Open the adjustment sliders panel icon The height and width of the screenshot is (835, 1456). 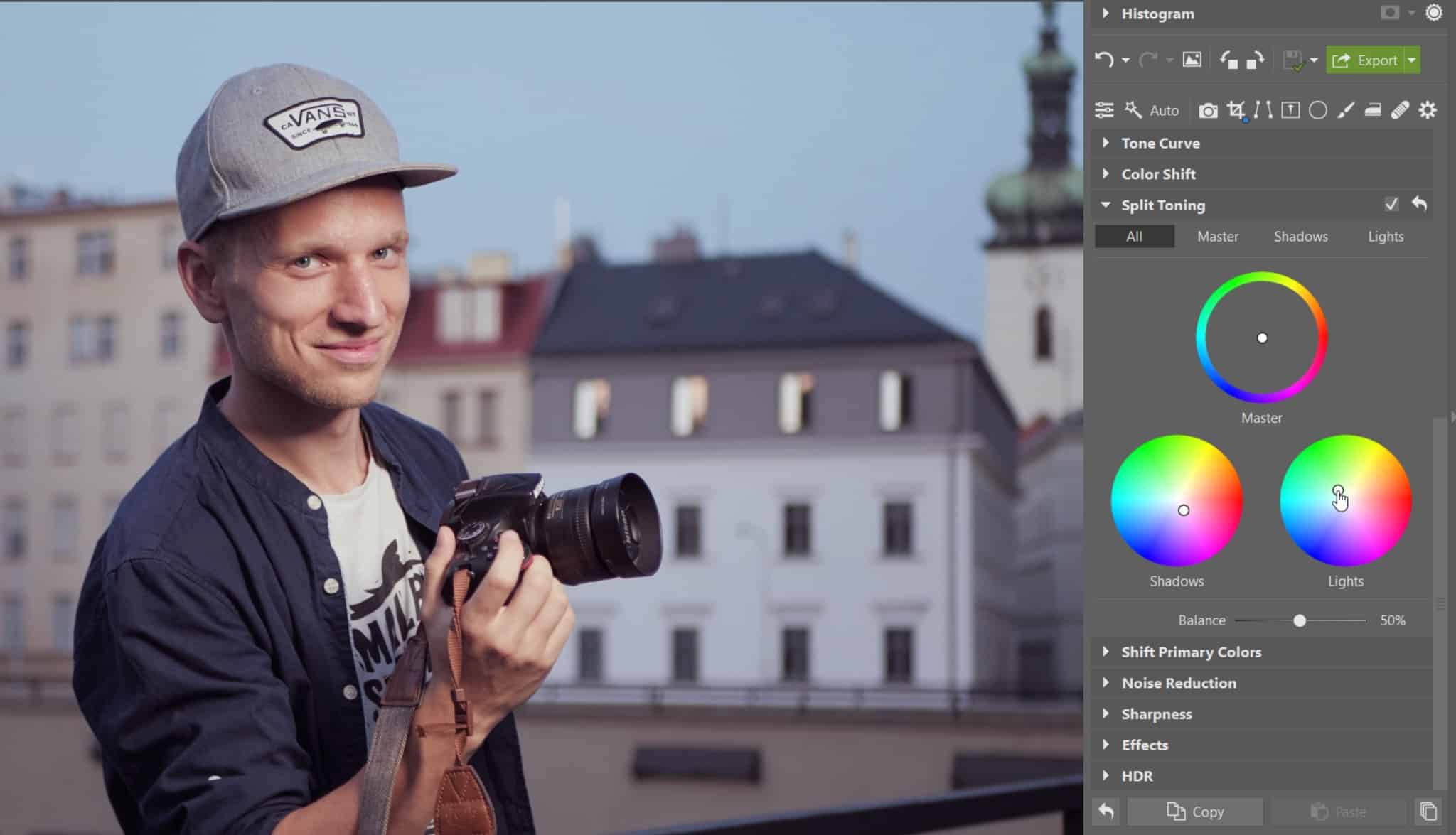[x=1104, y=110]
